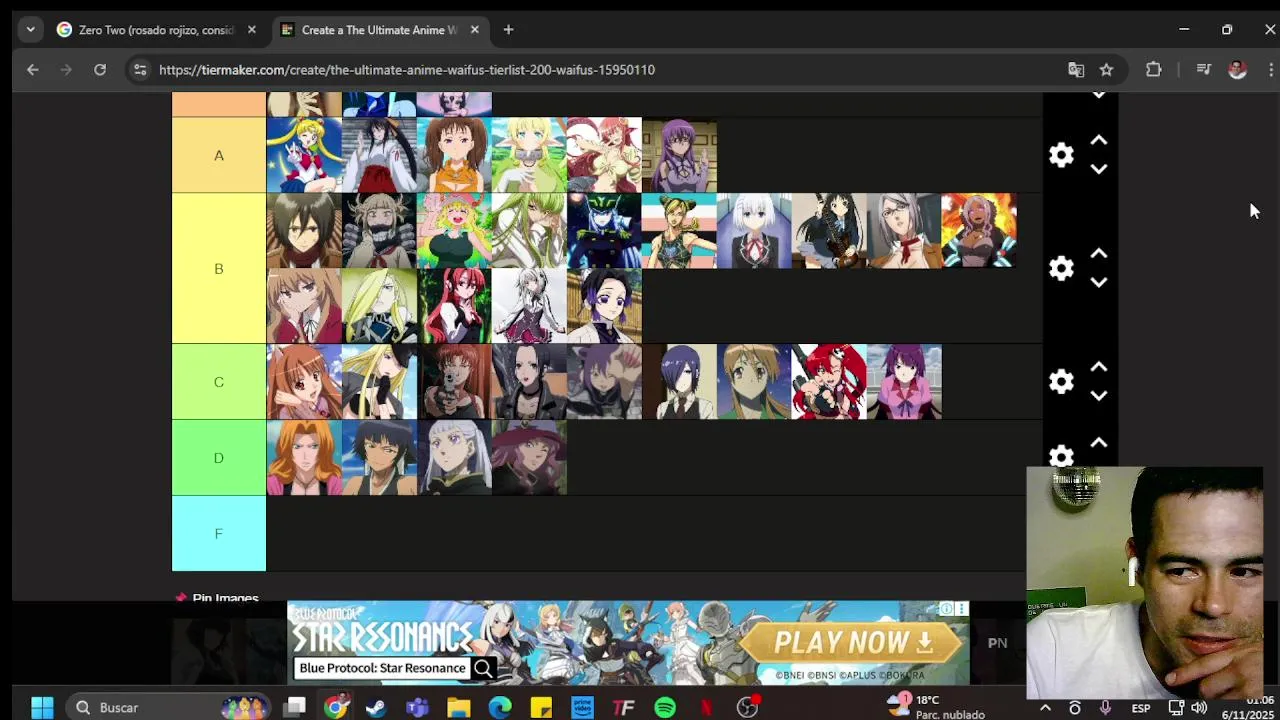Move tier B up with arrow

1099,254
